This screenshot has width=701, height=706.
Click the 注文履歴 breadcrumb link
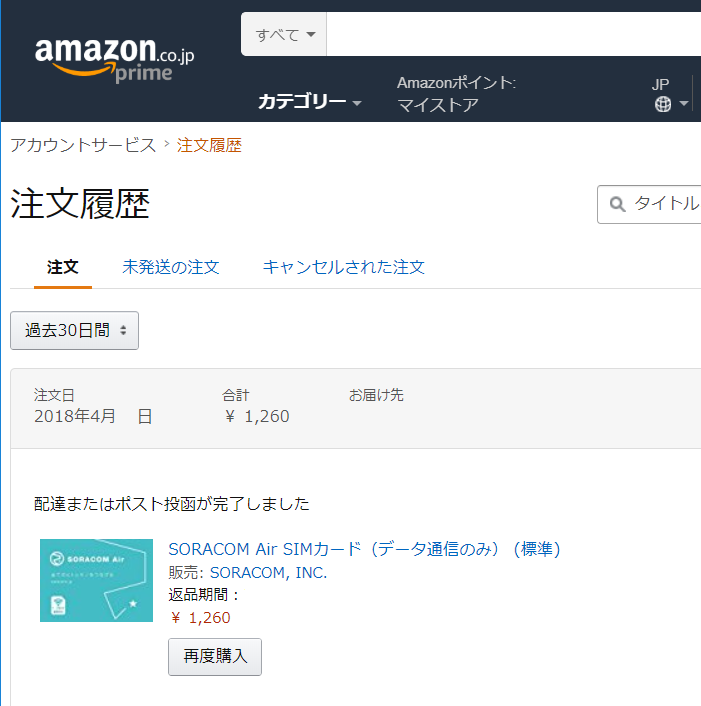tap(209, 145)
